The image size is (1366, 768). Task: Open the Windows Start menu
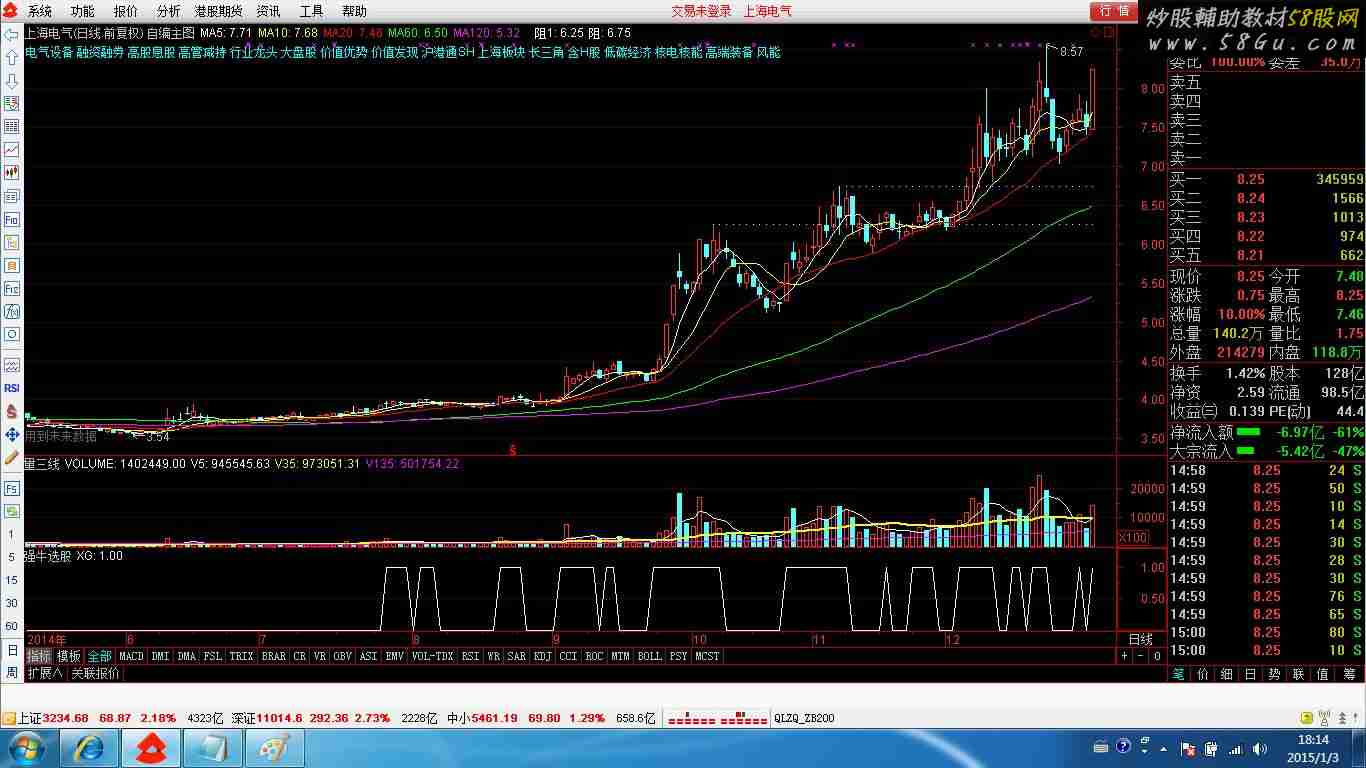pyautogui.click(x=25, y=748)
